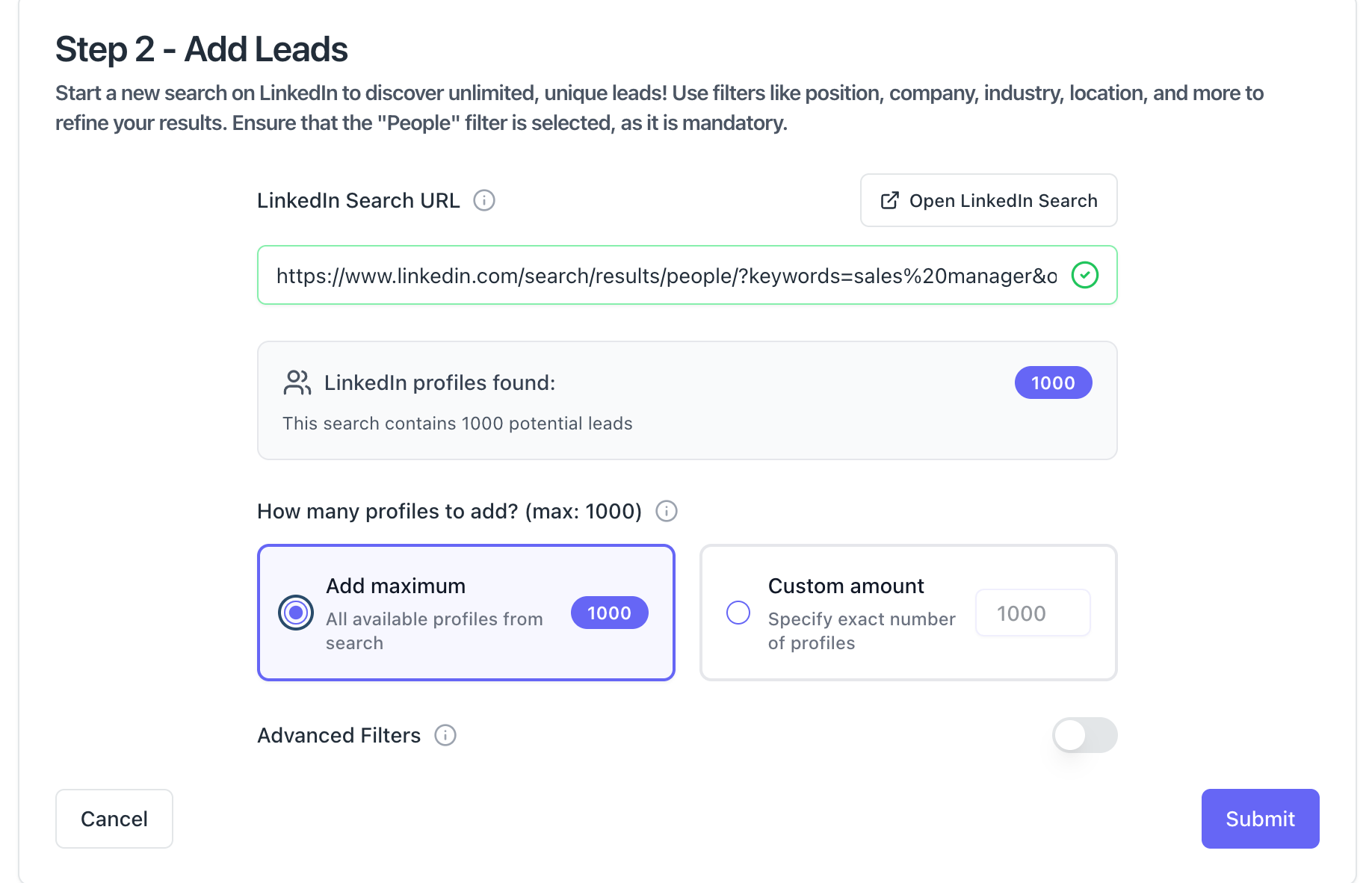
Task: Select the Custom amount radio button
Action: coord(738,613)
